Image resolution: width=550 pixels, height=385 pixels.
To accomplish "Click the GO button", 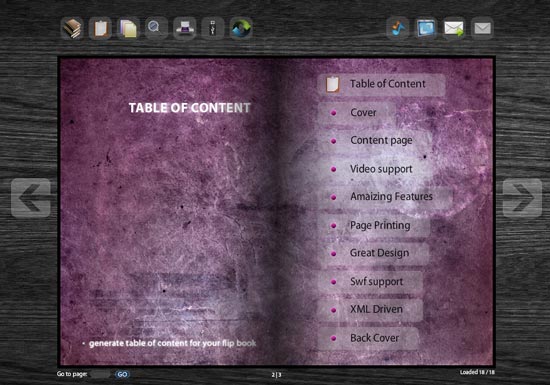I will 122,374.
